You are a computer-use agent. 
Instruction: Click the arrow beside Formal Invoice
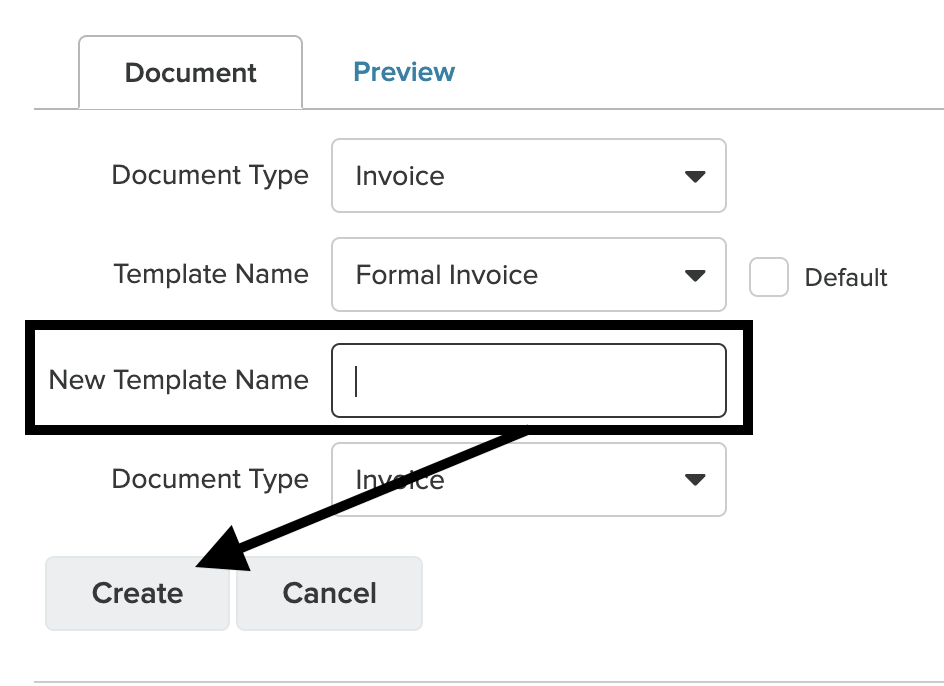click(x=694, y=275)
